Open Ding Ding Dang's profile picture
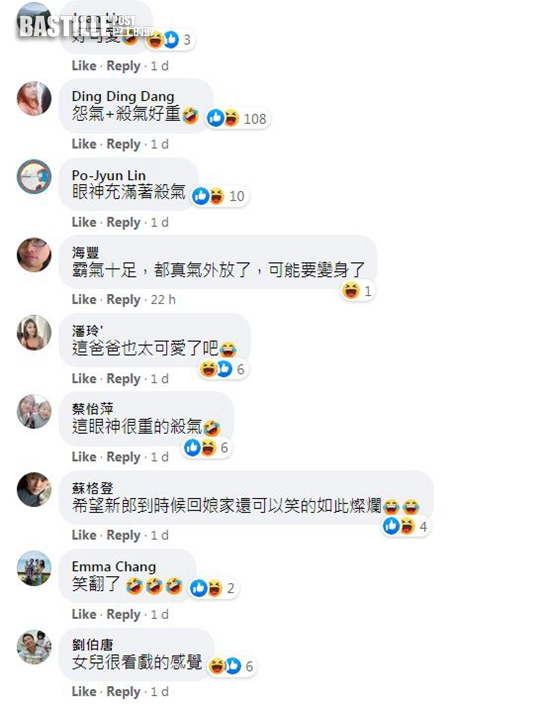The width and height of the screenshot is (542, 704). tap(34, 98)
